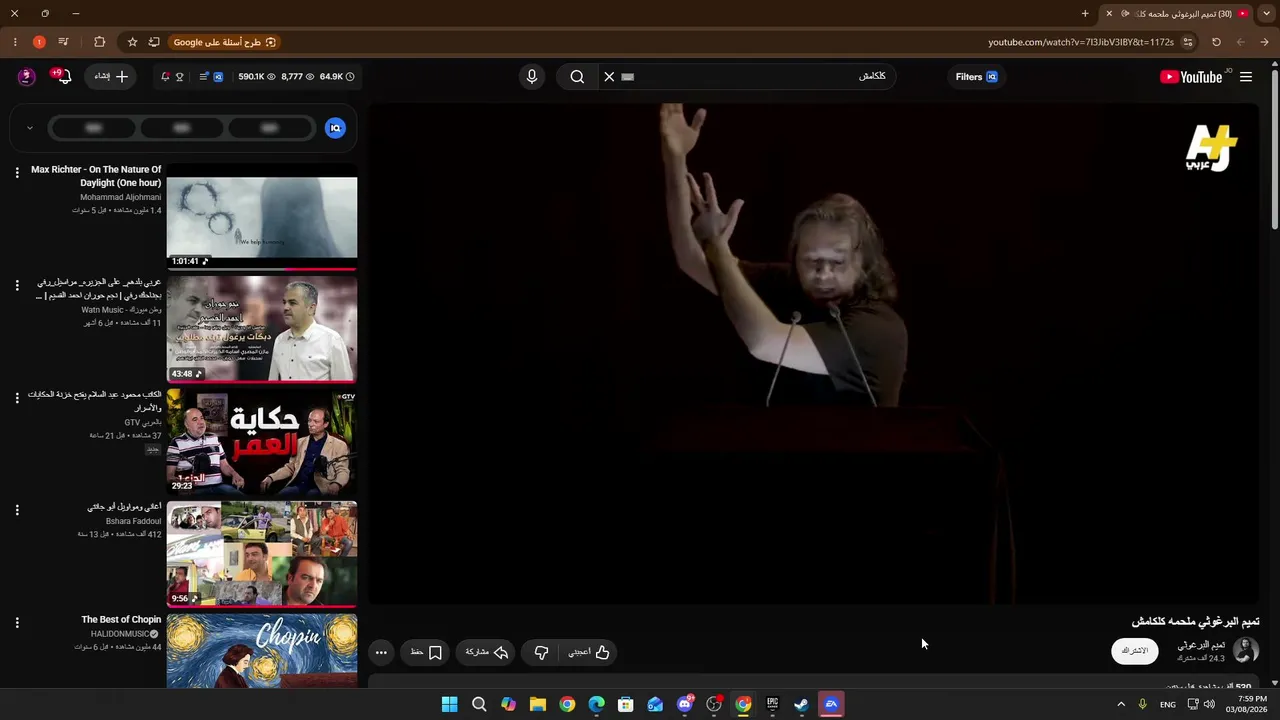The image size is (1280, 720).
Task: Reload the page with the refresh icon
Action: 1216,42
